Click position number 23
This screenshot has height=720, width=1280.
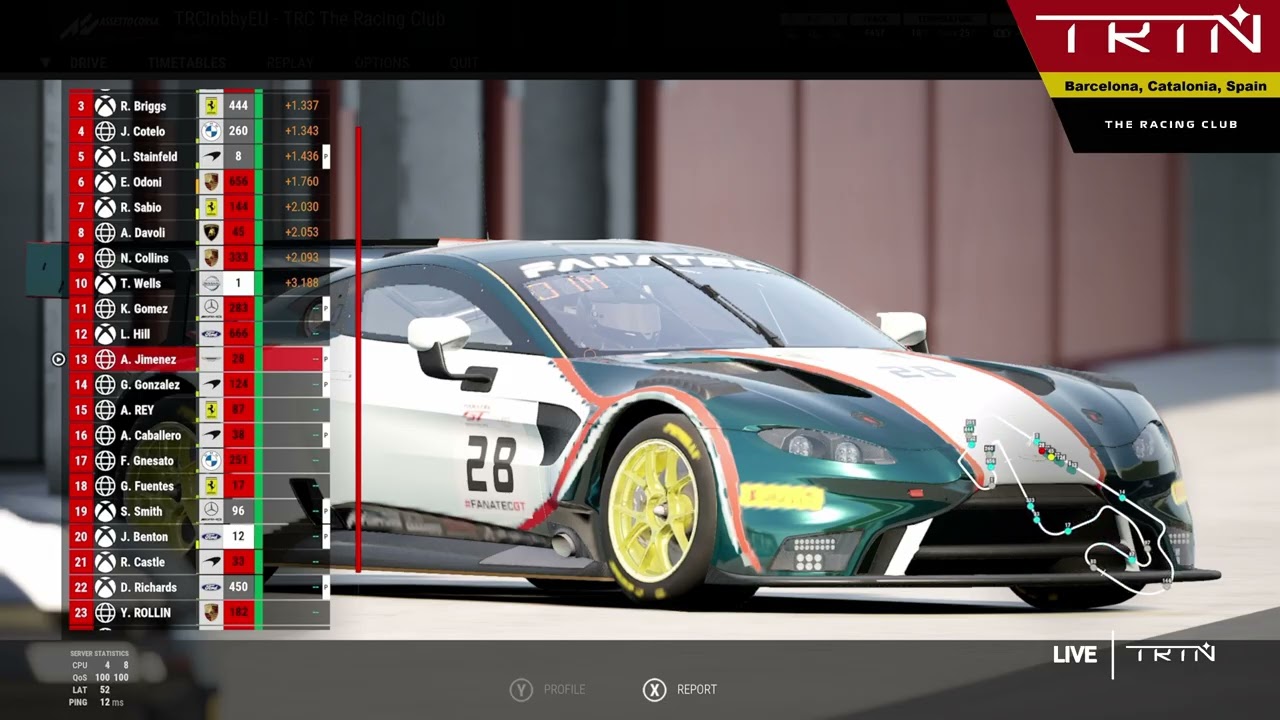81,613
